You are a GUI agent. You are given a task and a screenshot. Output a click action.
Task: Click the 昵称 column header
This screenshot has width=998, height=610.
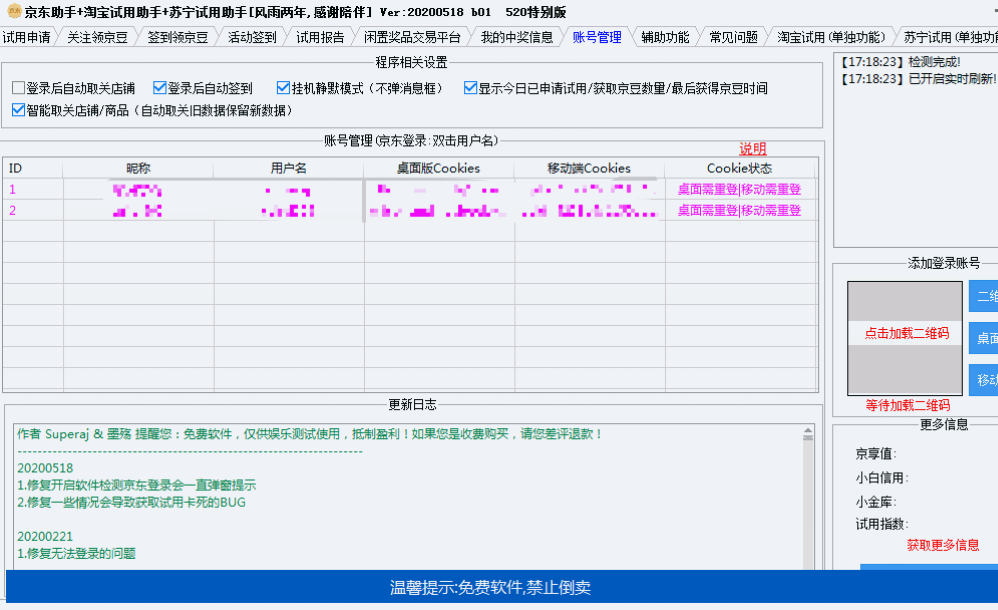138,168
